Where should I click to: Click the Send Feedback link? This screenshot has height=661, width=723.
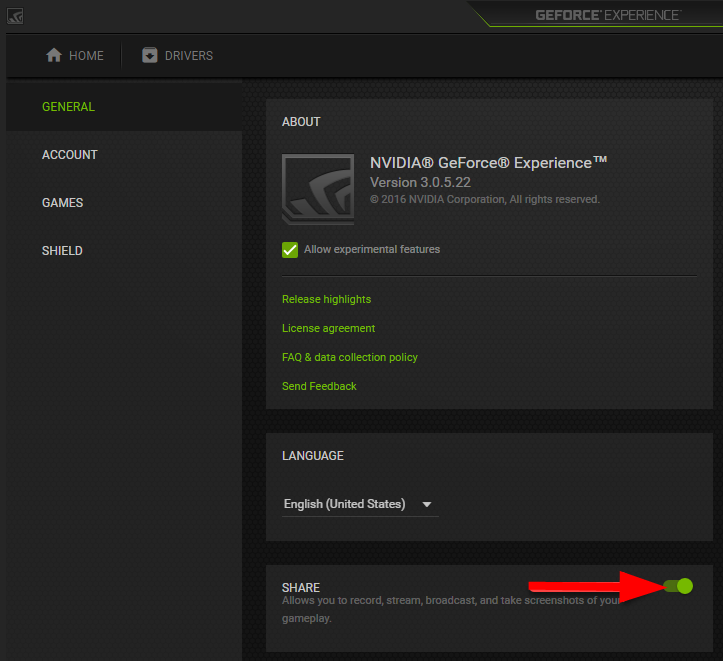(x=319, y=387)
